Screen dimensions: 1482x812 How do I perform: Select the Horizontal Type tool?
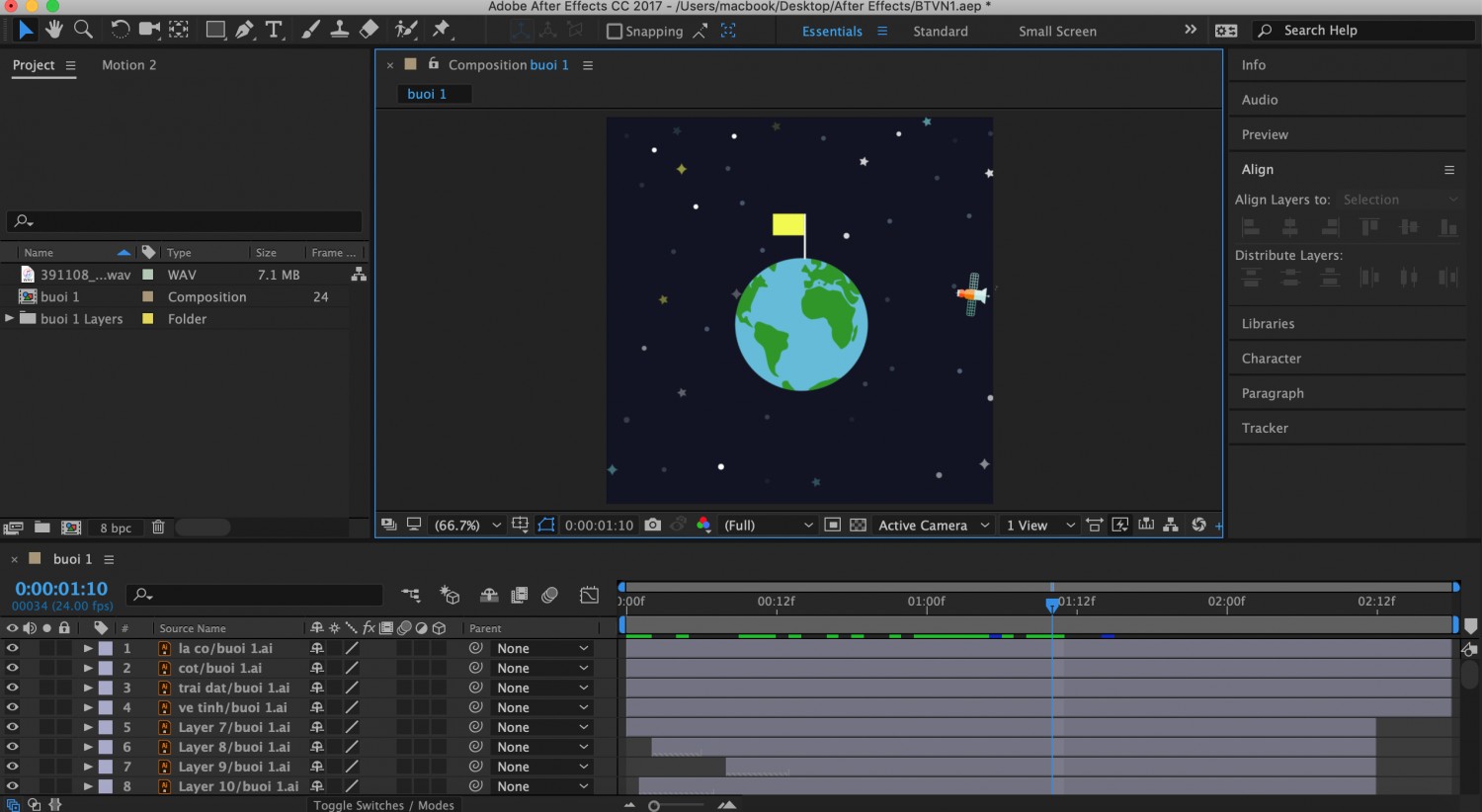[274, 30]
